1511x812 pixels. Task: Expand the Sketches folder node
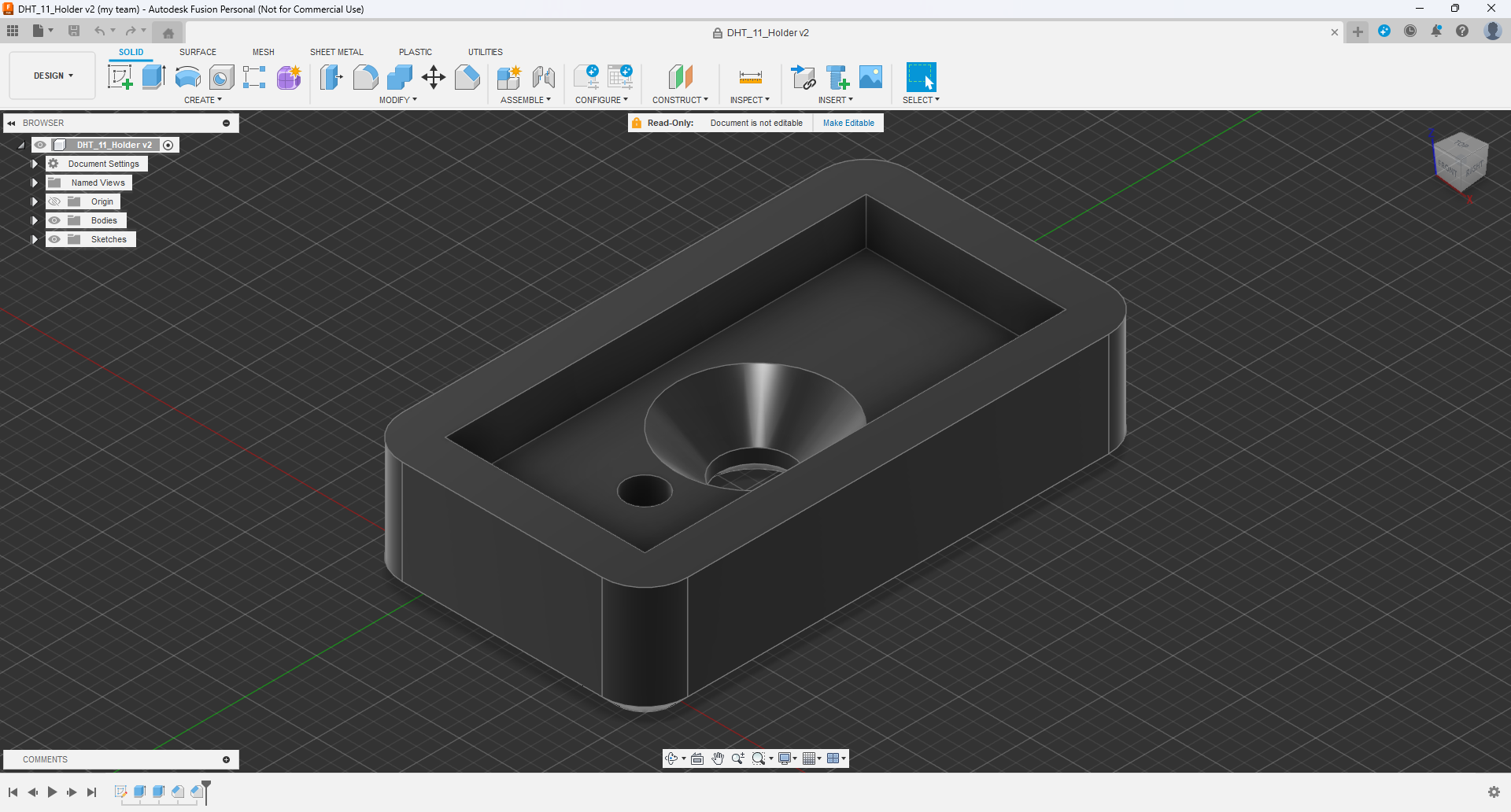(34, 239)
